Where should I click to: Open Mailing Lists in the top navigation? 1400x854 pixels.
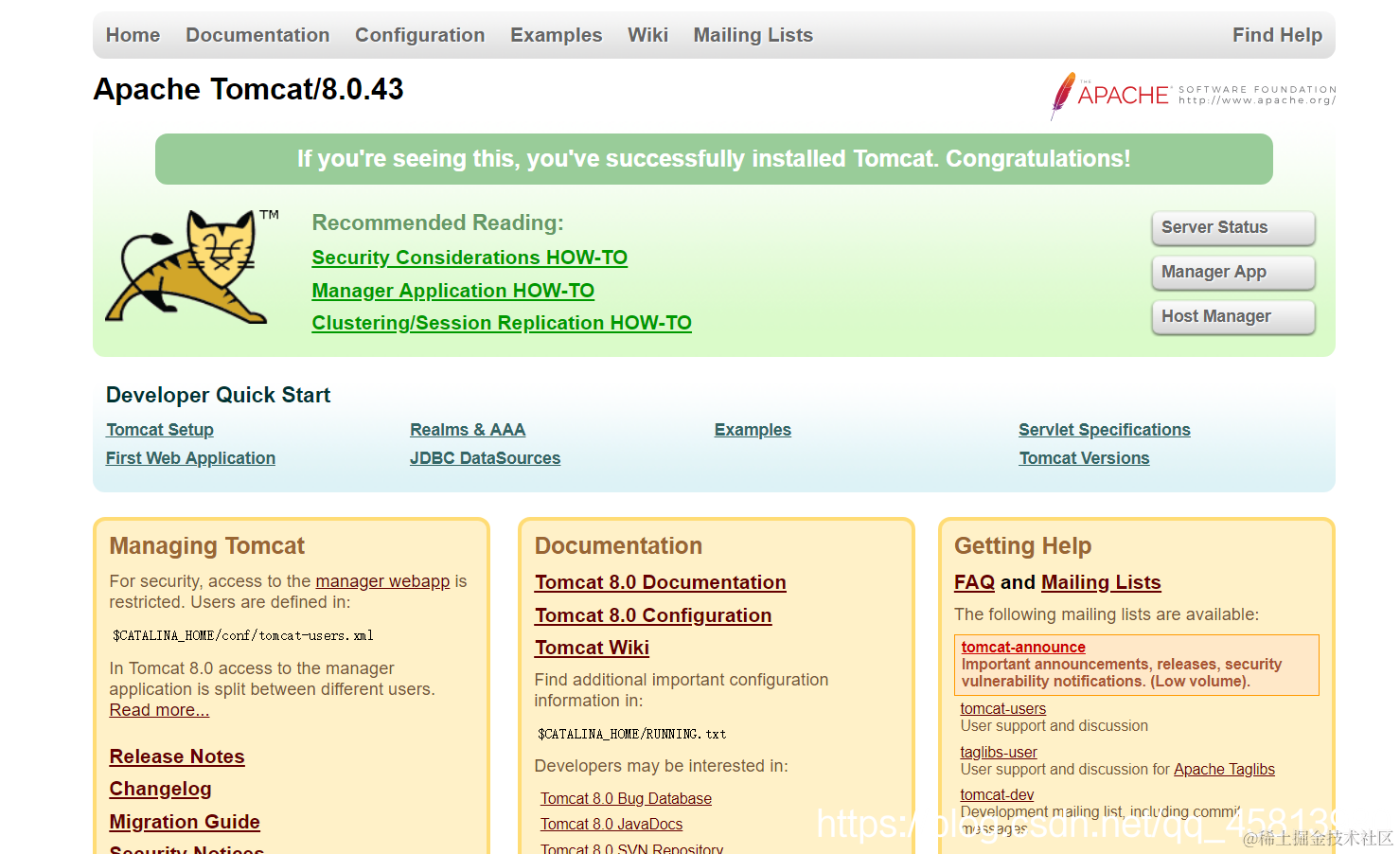click(x=753, y=35)
